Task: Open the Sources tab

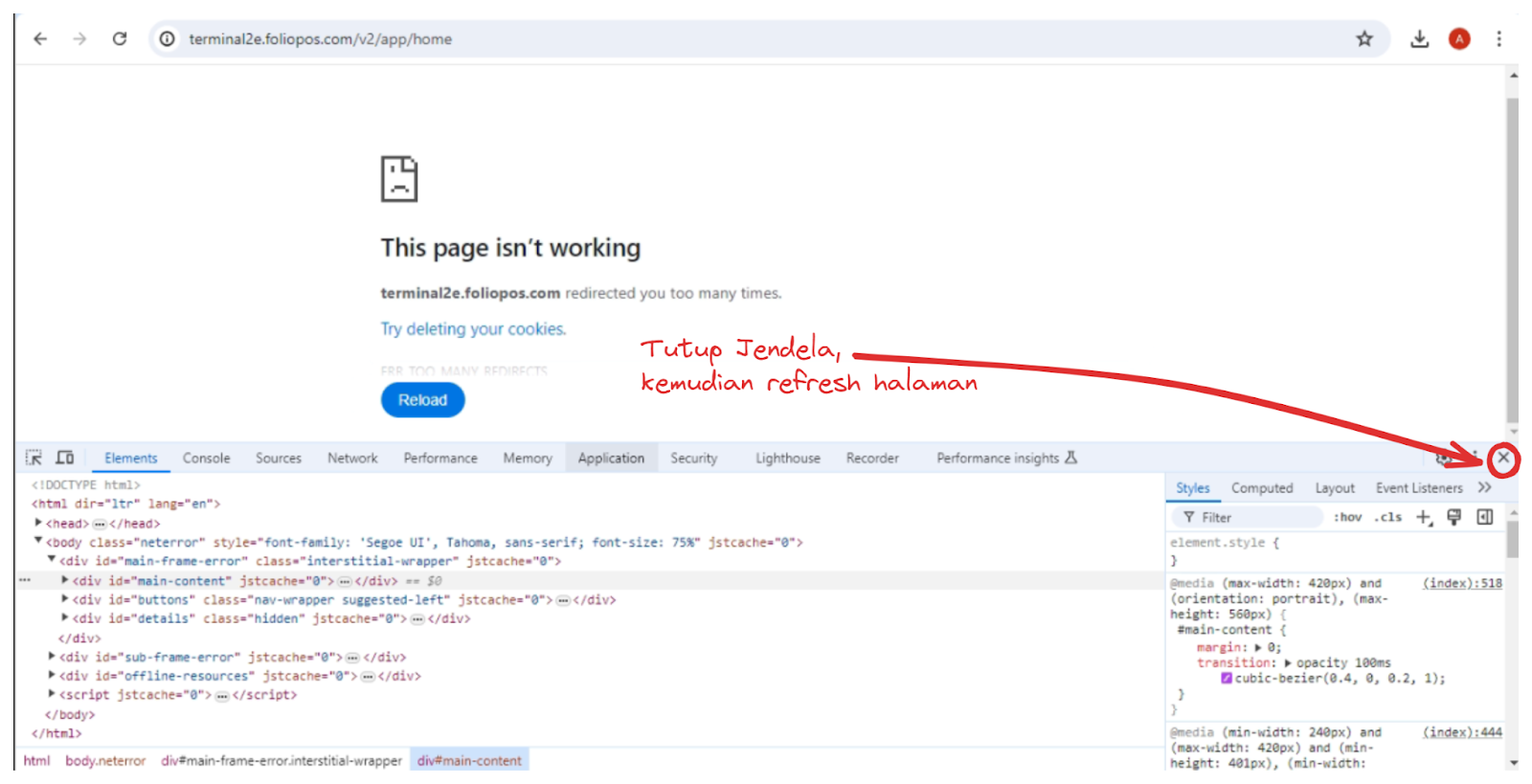Action: click(x=279, y=459)
